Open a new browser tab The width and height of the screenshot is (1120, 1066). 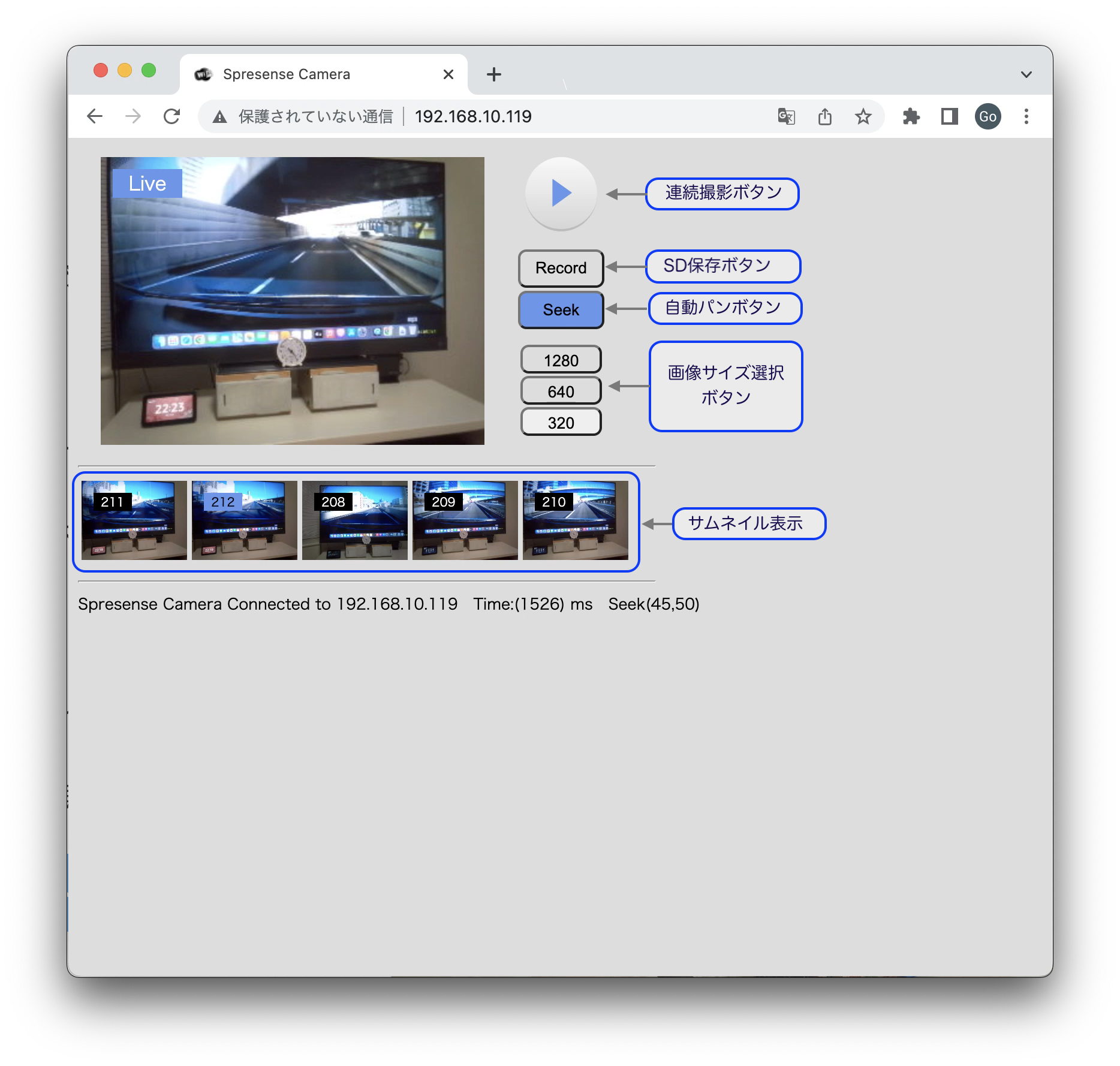coord(493,74)
